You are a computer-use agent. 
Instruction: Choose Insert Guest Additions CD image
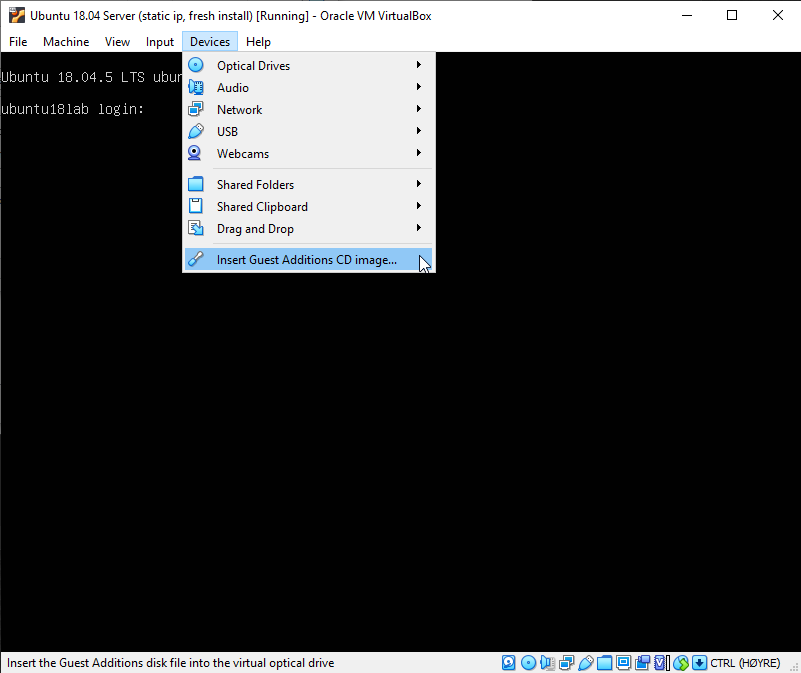[x=309, y=260]
